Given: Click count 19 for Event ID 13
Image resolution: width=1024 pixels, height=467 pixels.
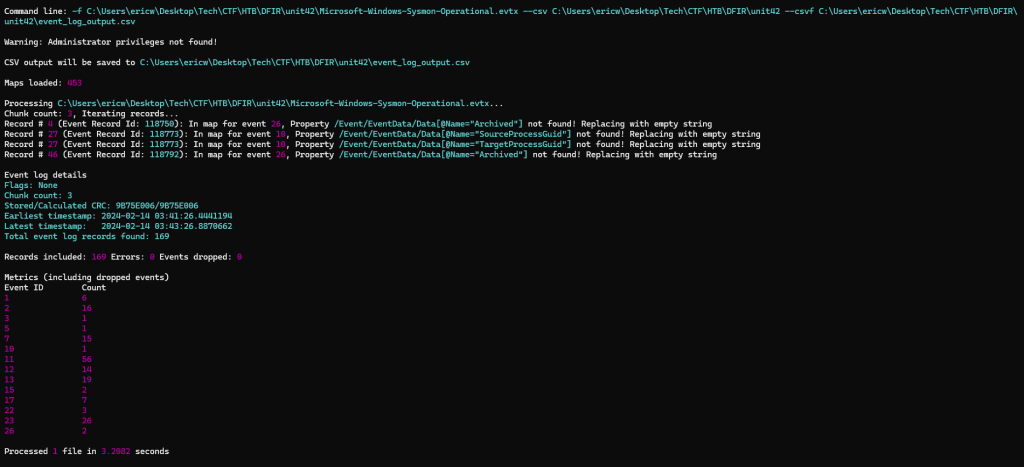Looking at the screenshot, I should (87, 380).
